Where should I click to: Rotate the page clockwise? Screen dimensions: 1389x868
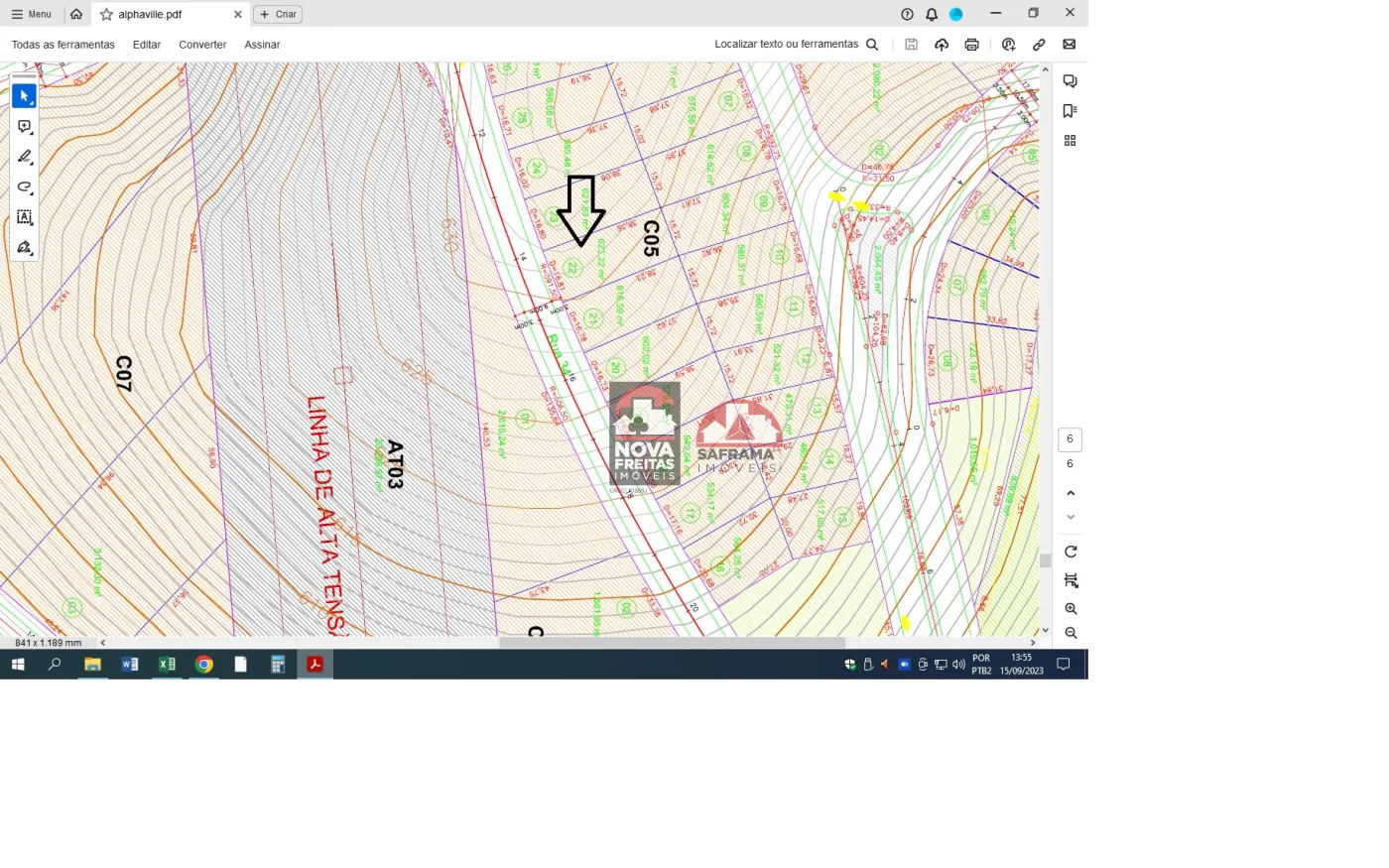(x=1071, y=552)
